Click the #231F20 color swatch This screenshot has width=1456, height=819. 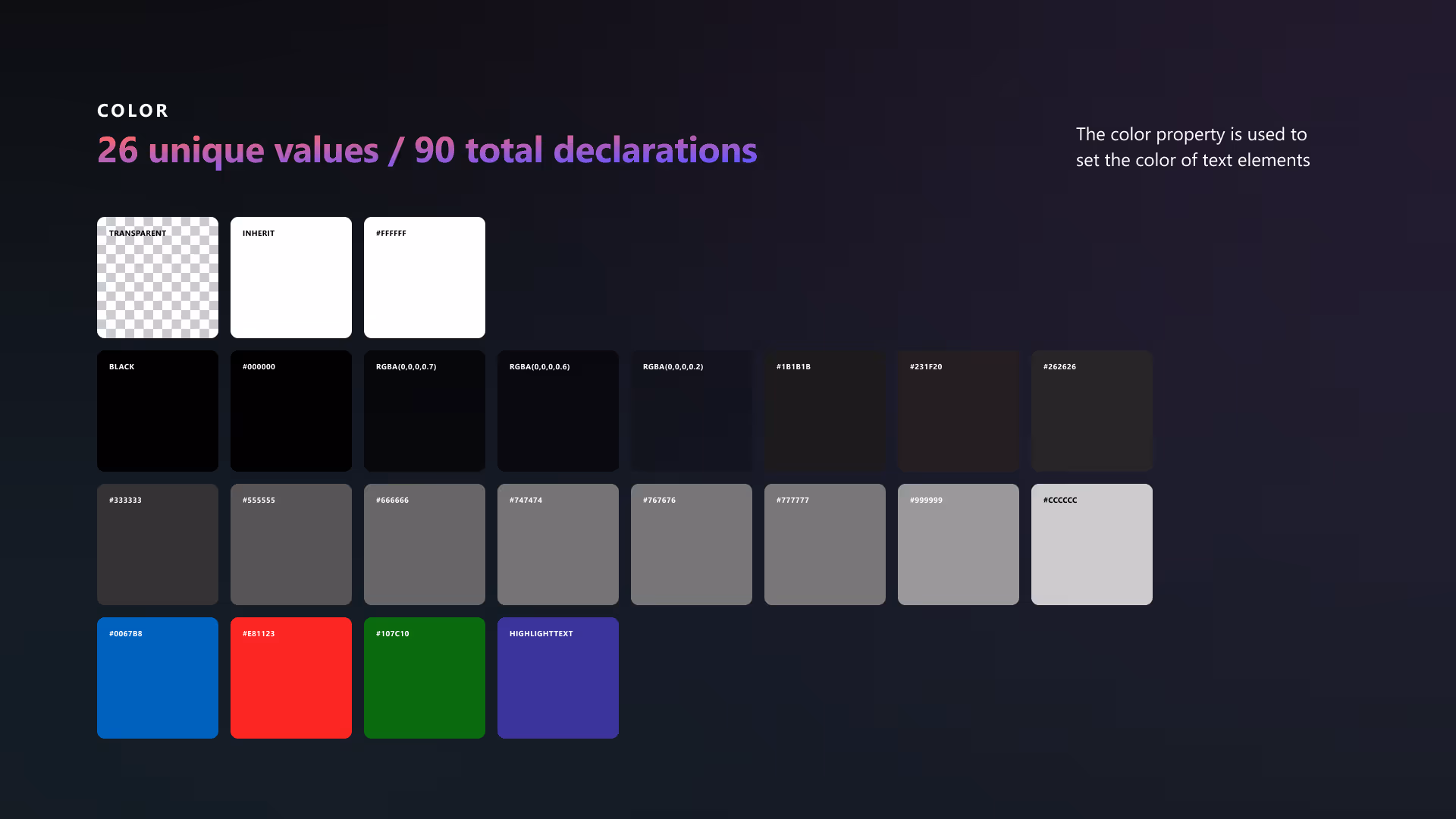958,410
